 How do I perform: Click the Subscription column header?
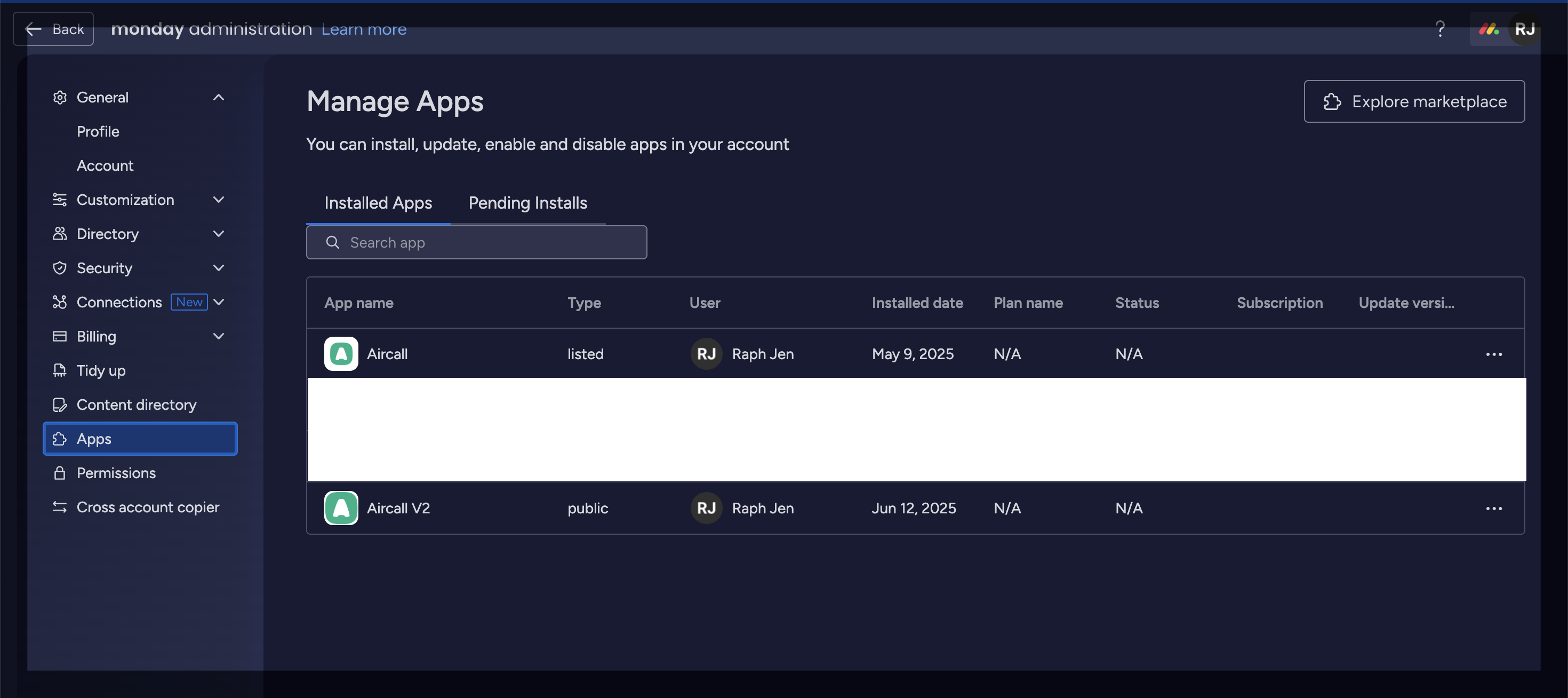tap(1279, 303)
